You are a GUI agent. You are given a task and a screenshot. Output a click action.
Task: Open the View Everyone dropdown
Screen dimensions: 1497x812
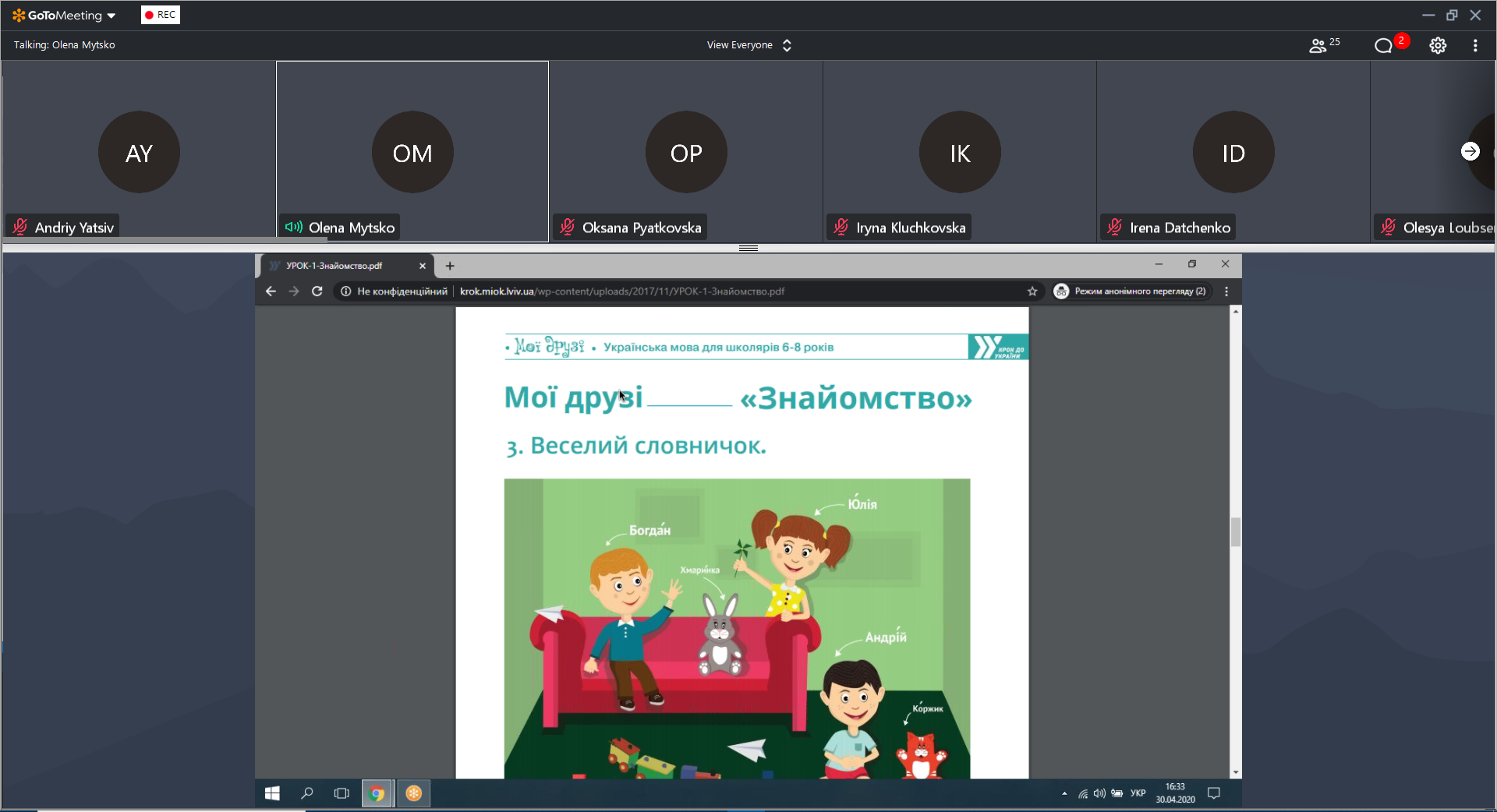[x=748, y=45]
